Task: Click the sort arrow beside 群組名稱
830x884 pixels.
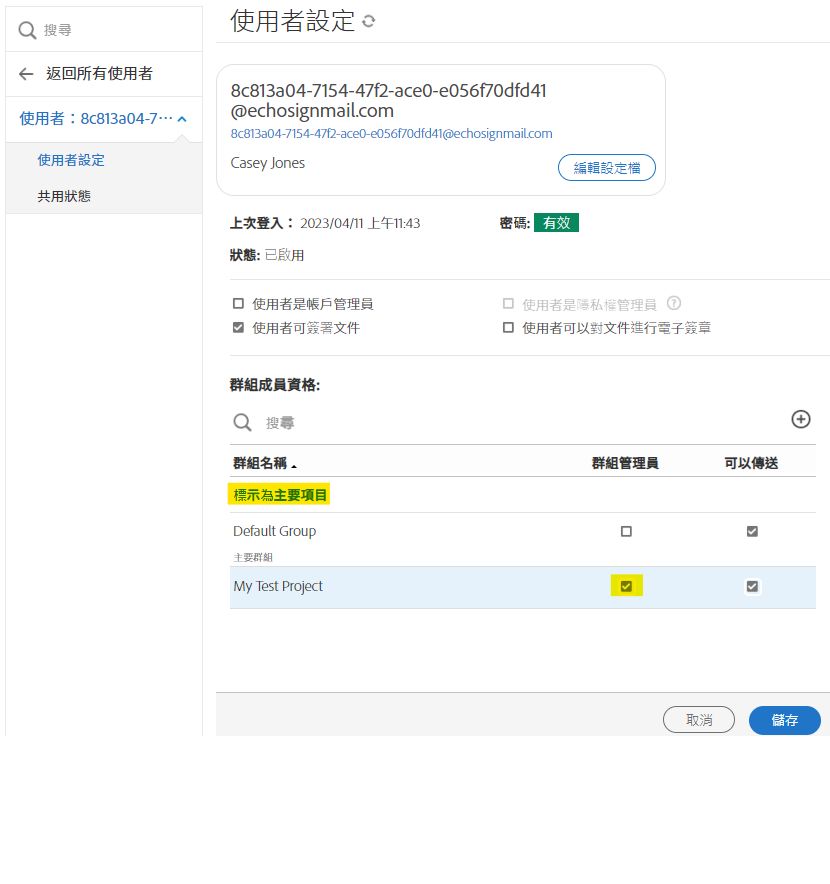Action: (x=294, y=466)
